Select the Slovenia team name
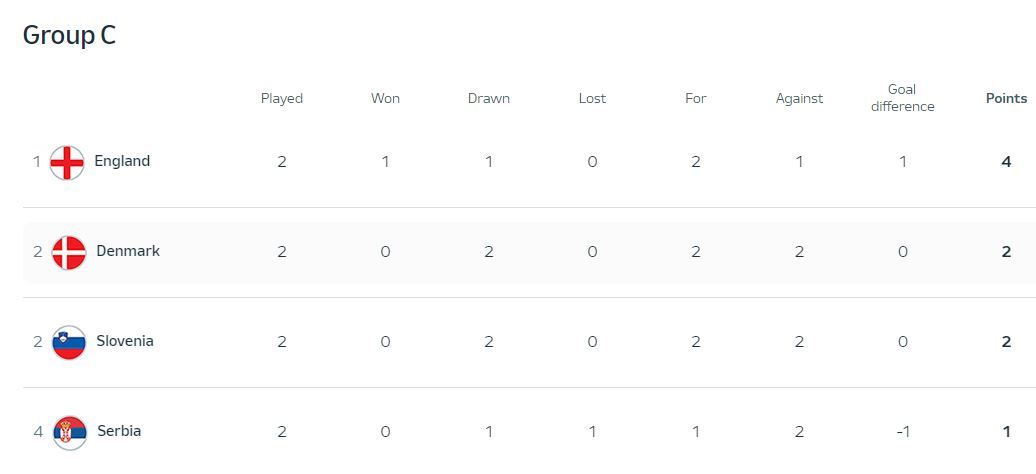1036x474 pixels. point(125,341)
